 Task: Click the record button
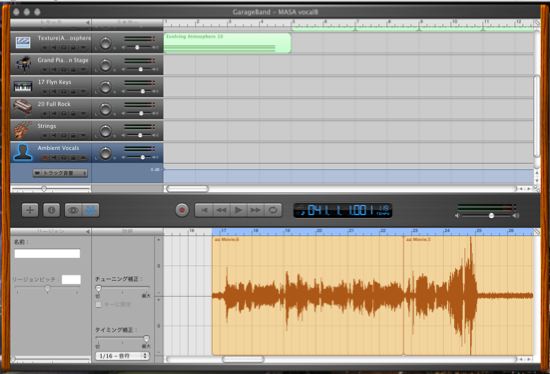pos(182,210)
